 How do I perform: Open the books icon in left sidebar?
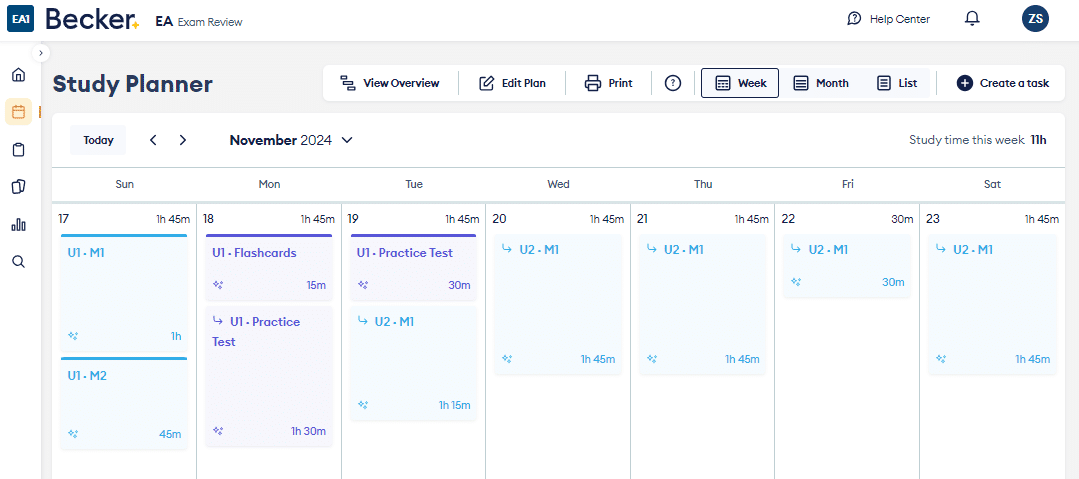point(18,187)
